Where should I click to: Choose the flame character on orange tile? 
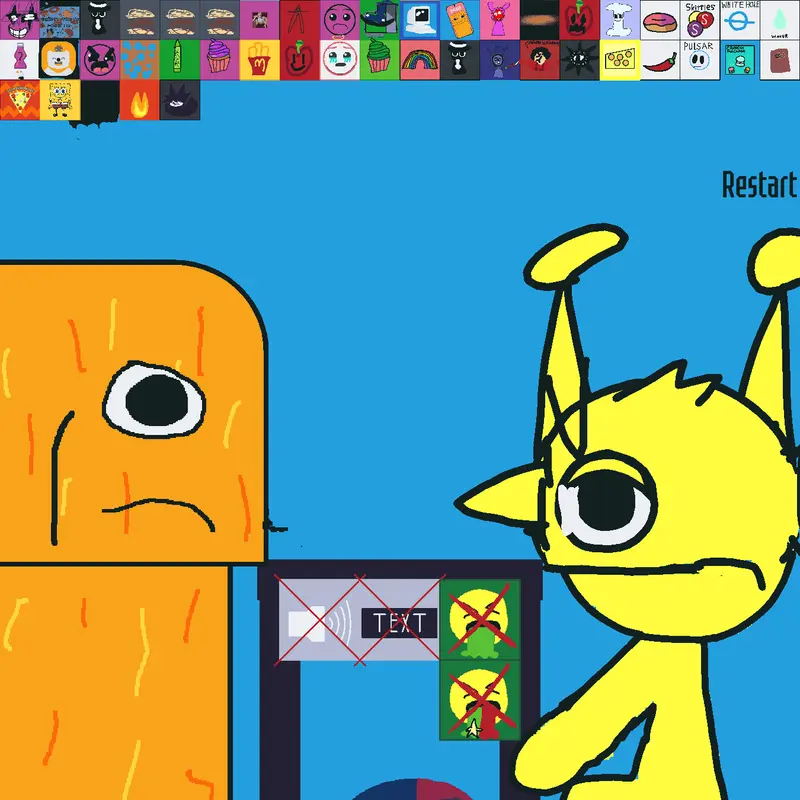click(x=140, y=100)
